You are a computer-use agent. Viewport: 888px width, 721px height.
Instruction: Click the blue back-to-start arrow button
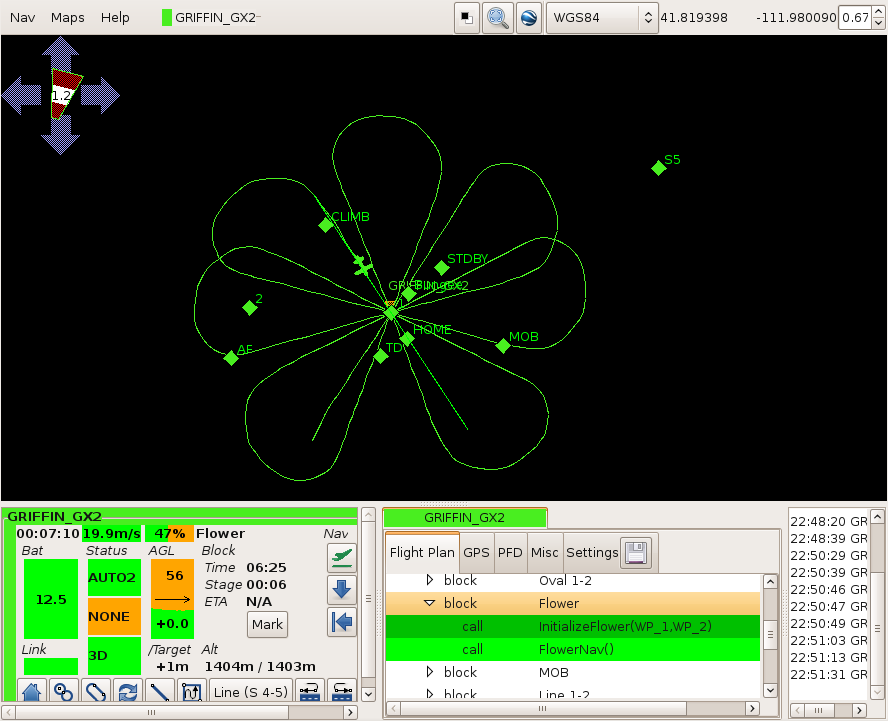(x=341, y=621)
